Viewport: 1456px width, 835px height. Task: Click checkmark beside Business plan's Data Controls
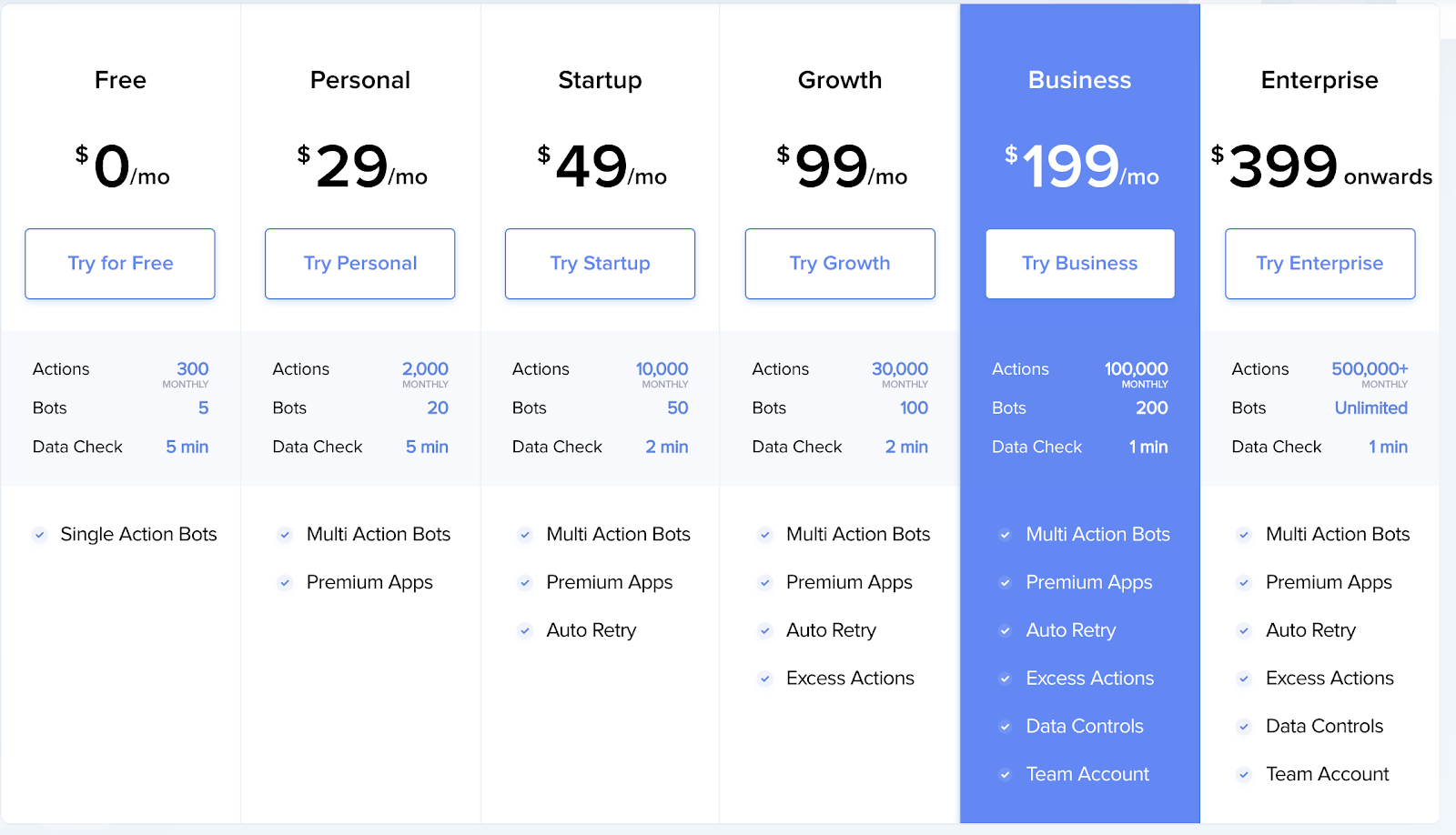(1005, 727)
